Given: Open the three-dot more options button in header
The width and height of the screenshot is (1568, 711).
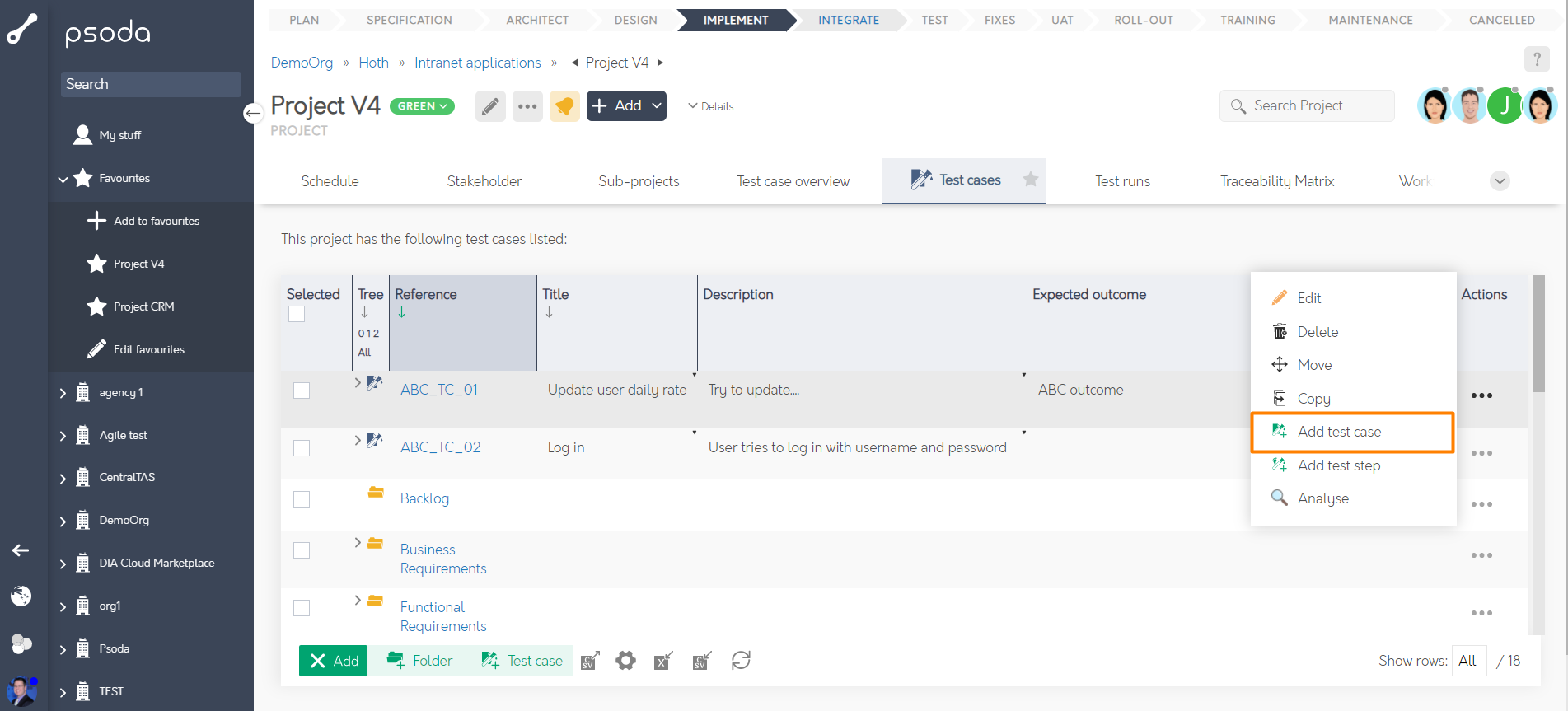Looking at the screenshot, I should (527, 106).
